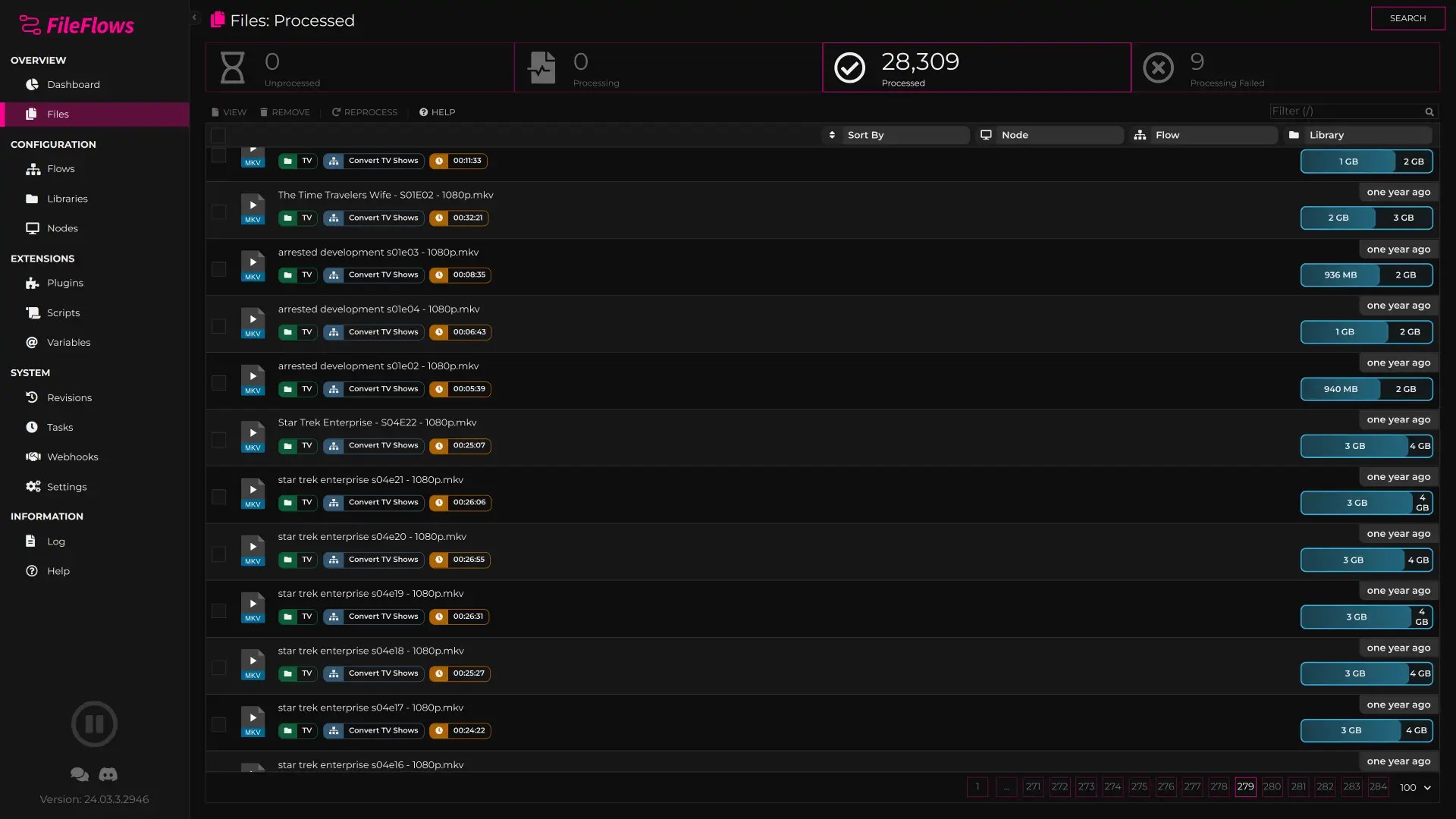Viewport: 1456px width, 819px height.
Task: Open the forum chat bubbles icon
Action: pyautogui.click(x=80, y=774)
